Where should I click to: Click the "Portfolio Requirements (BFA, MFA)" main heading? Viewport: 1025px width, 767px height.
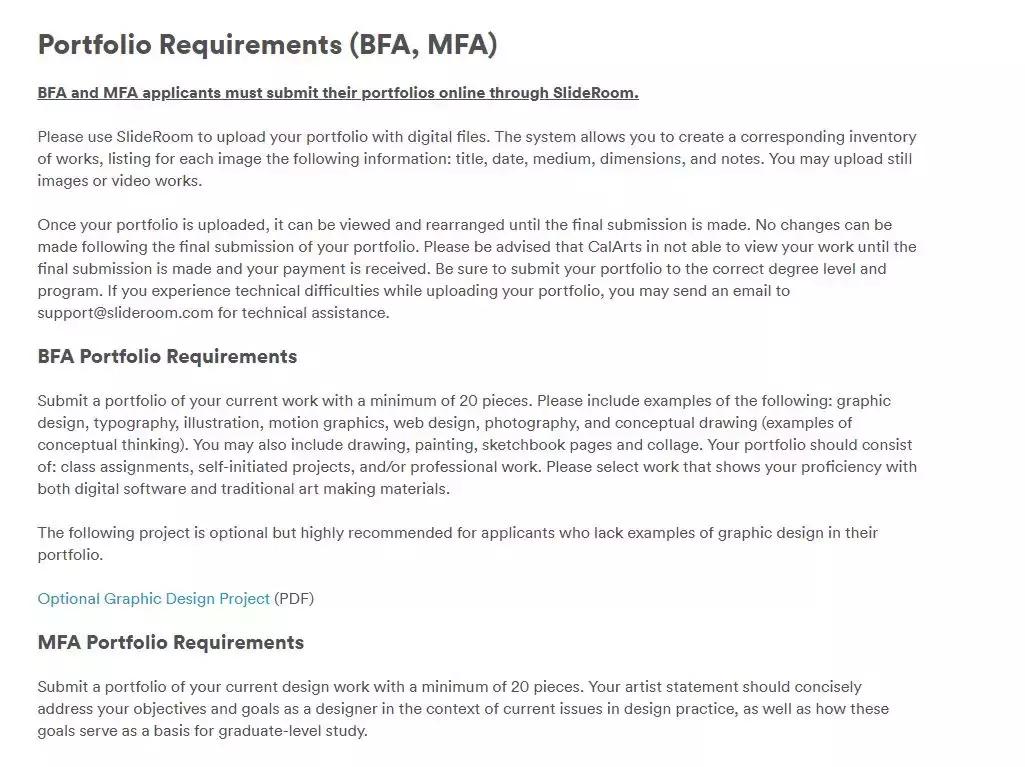click(x=267, y=45)
